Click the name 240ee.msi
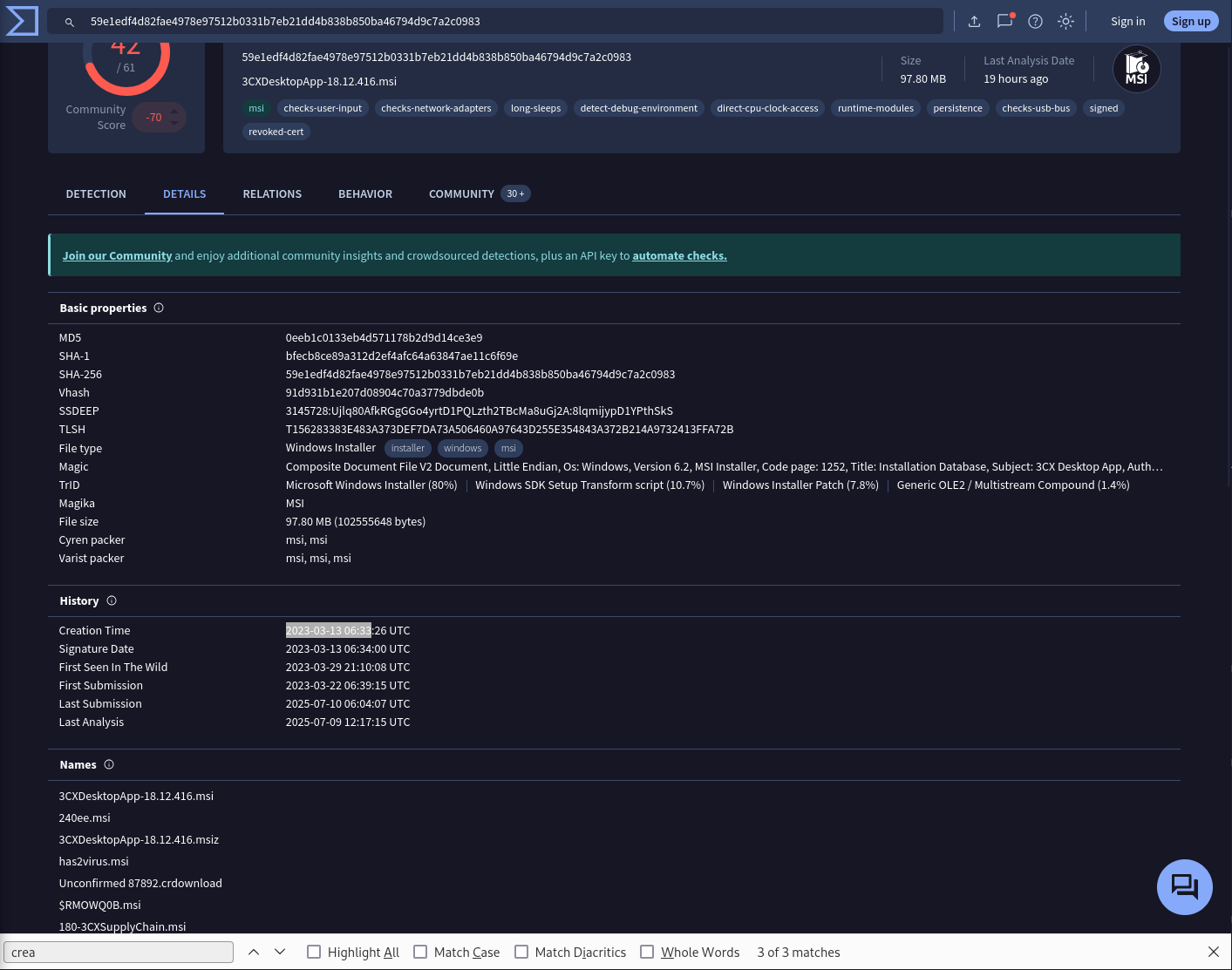The width and height of the screenshot is (1232, 970). pyautogui.click(x=85, y=817)
